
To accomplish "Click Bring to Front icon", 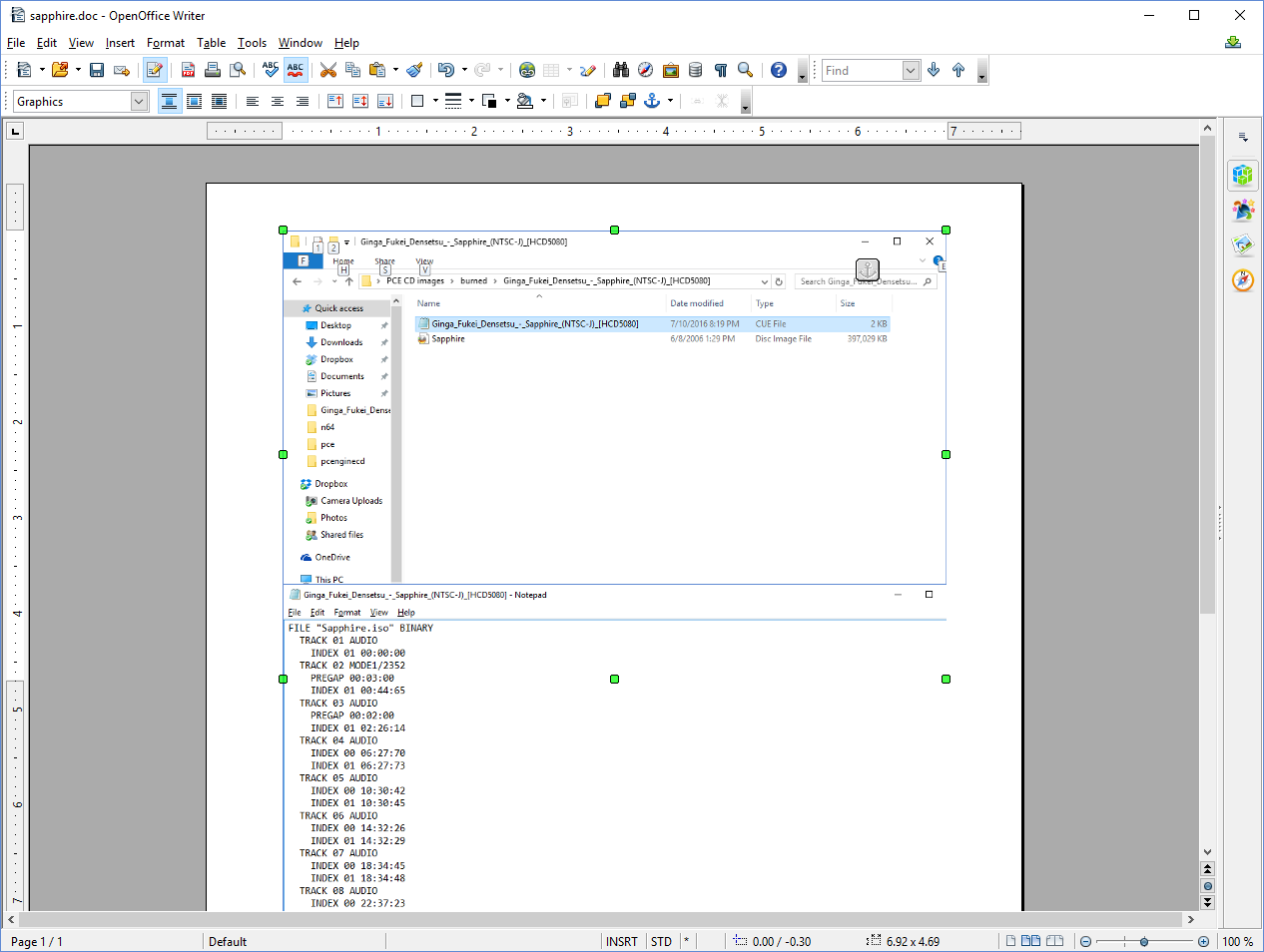I will pyautogui.click(x=603, y=101).
